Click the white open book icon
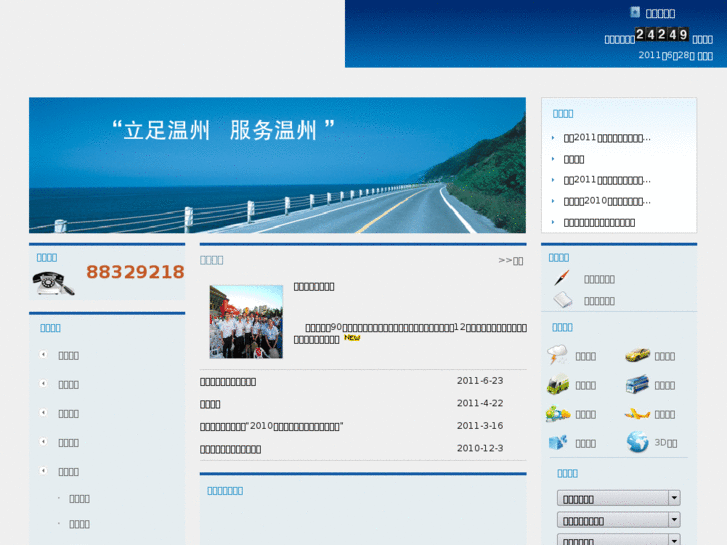This screenshot has height=545, width=727. 563,300
